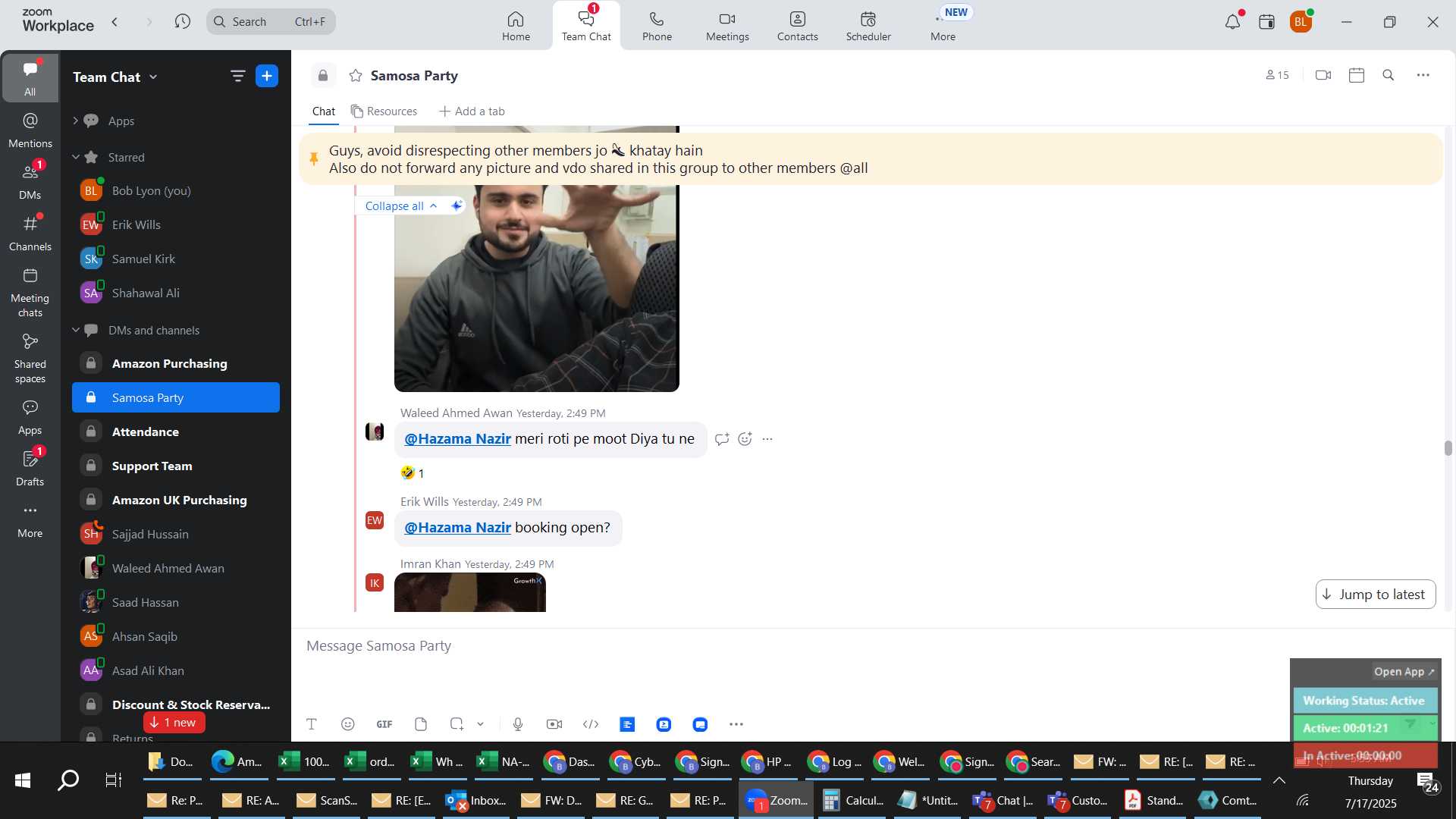Open the Home tab in Zoom

point(516,26)
